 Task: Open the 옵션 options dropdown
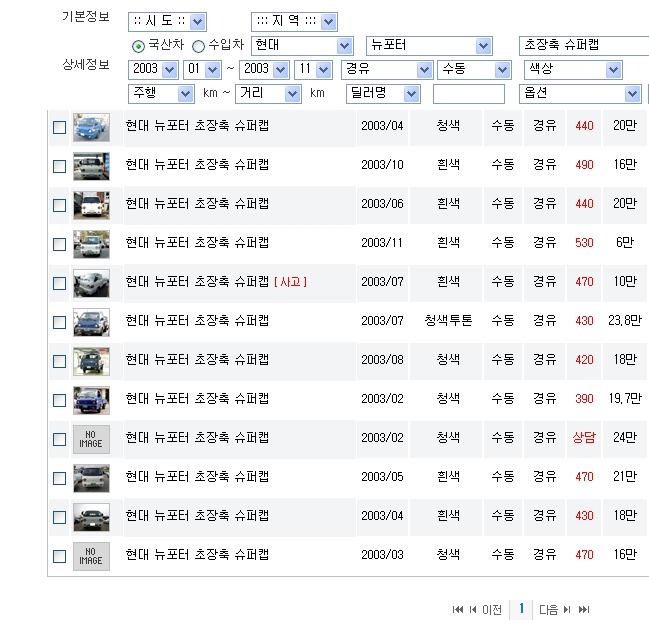580,94
